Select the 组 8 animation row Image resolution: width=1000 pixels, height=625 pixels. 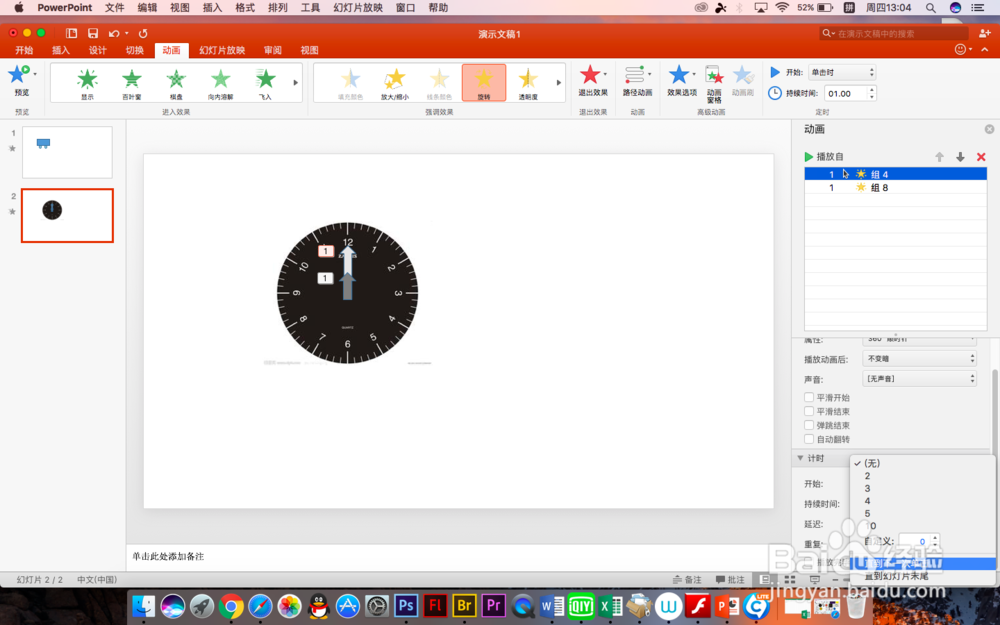[x=895, y=188]
